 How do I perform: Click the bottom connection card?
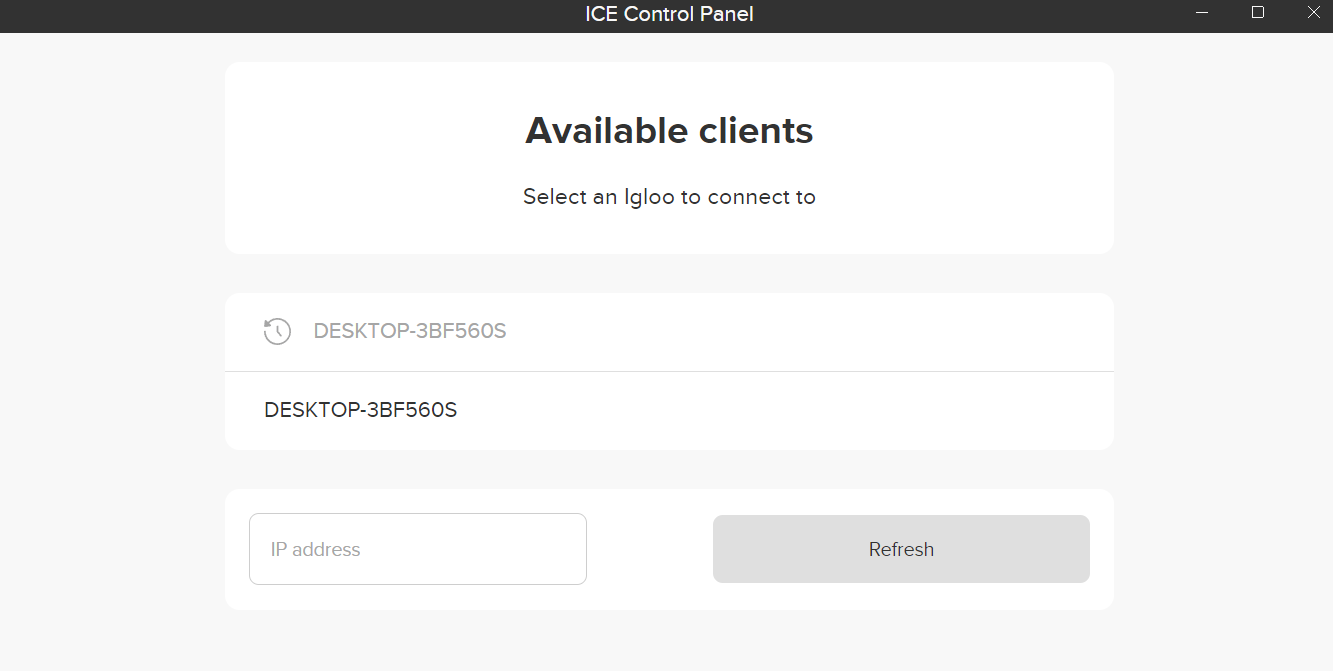668,548
